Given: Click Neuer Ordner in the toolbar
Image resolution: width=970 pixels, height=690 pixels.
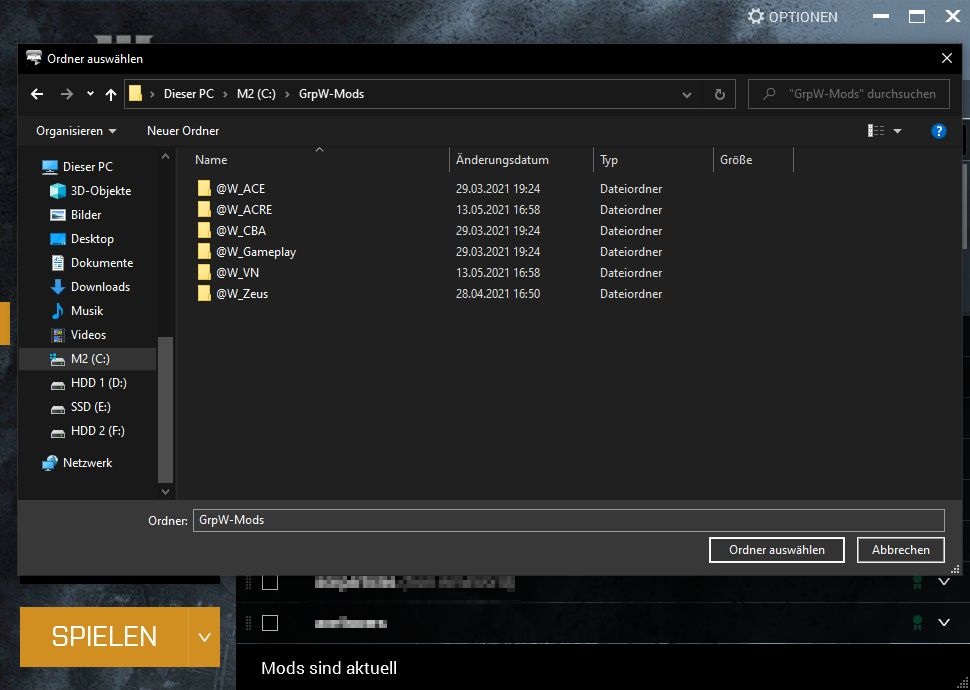Looking at the screenshot, I should coord(183,131).
